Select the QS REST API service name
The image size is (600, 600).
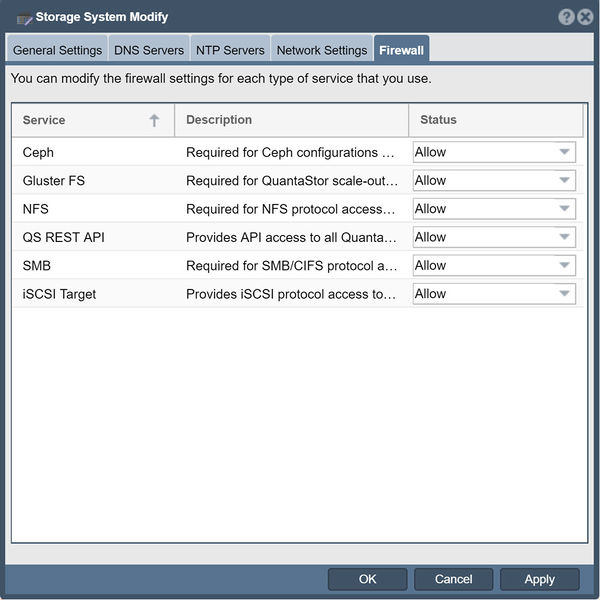pos(64,237)
